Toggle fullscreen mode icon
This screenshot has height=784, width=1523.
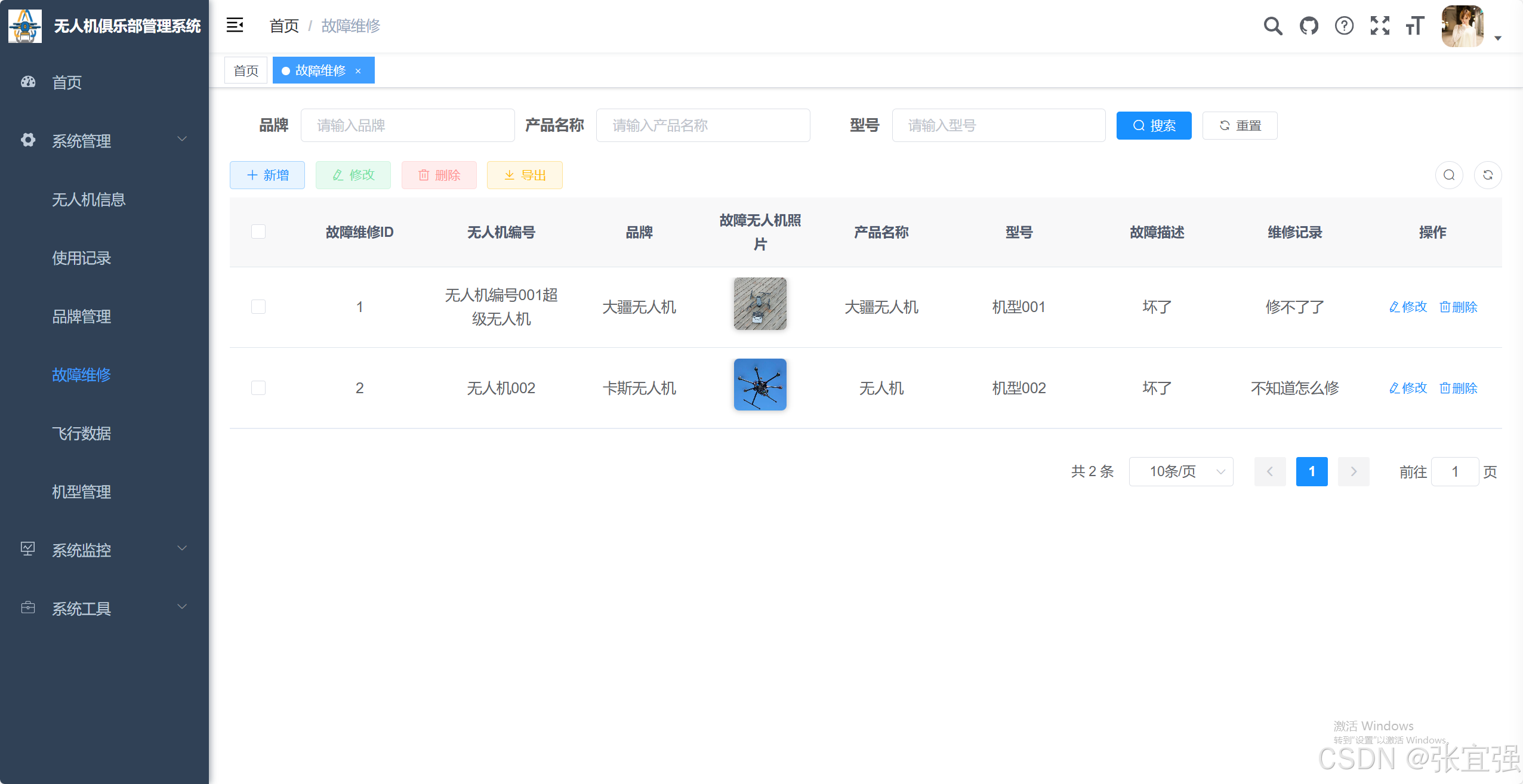click(1380, 26)
